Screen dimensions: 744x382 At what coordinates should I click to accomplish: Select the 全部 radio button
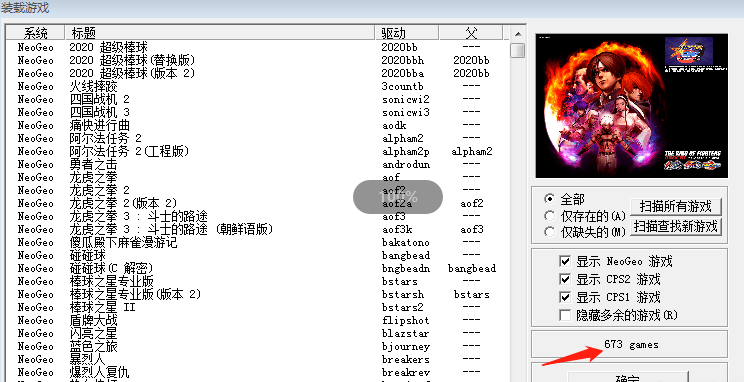[x=550, y=198]
